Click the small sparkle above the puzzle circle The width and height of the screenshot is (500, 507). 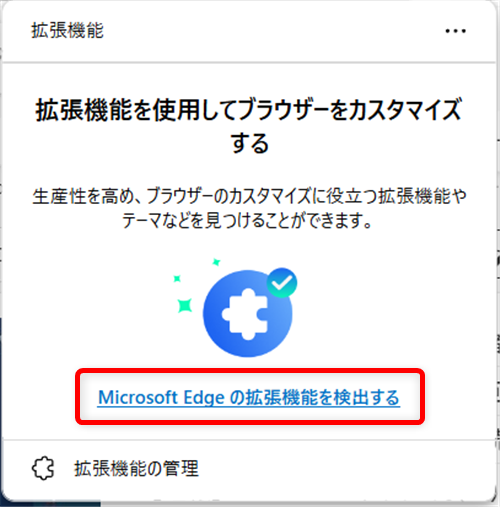click(216, 262)
